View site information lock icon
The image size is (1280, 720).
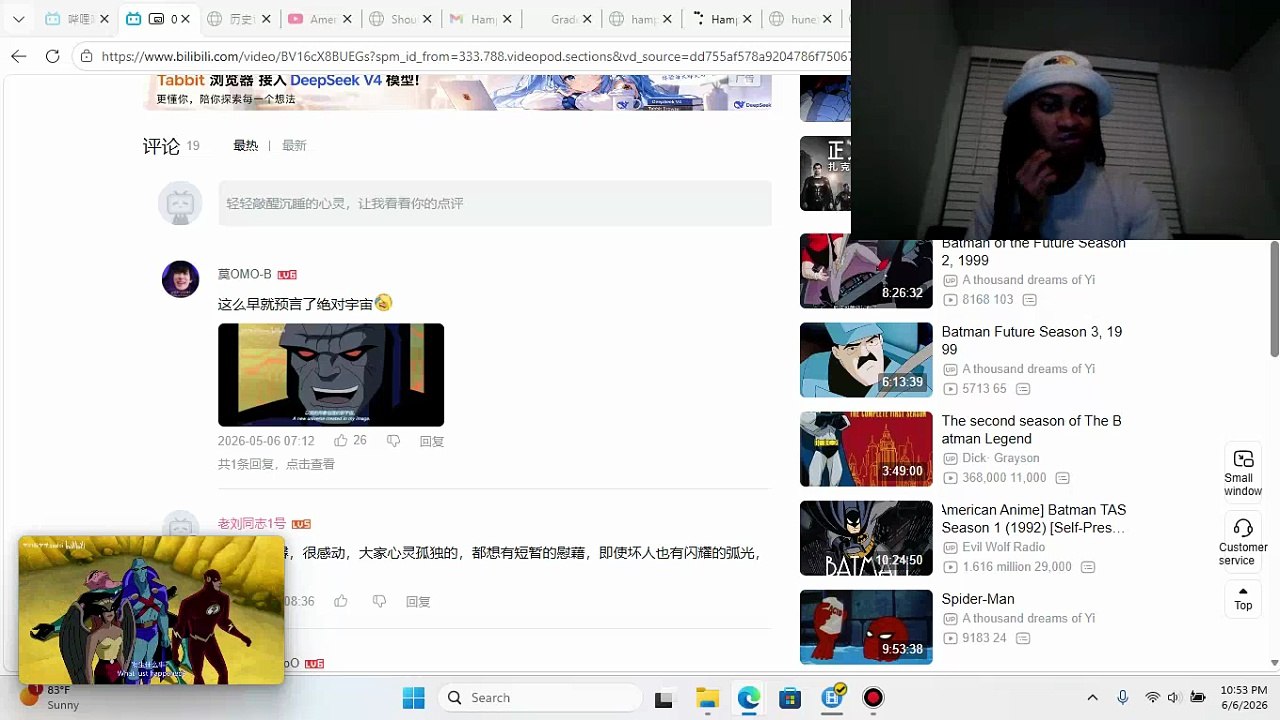coord(87,56)
